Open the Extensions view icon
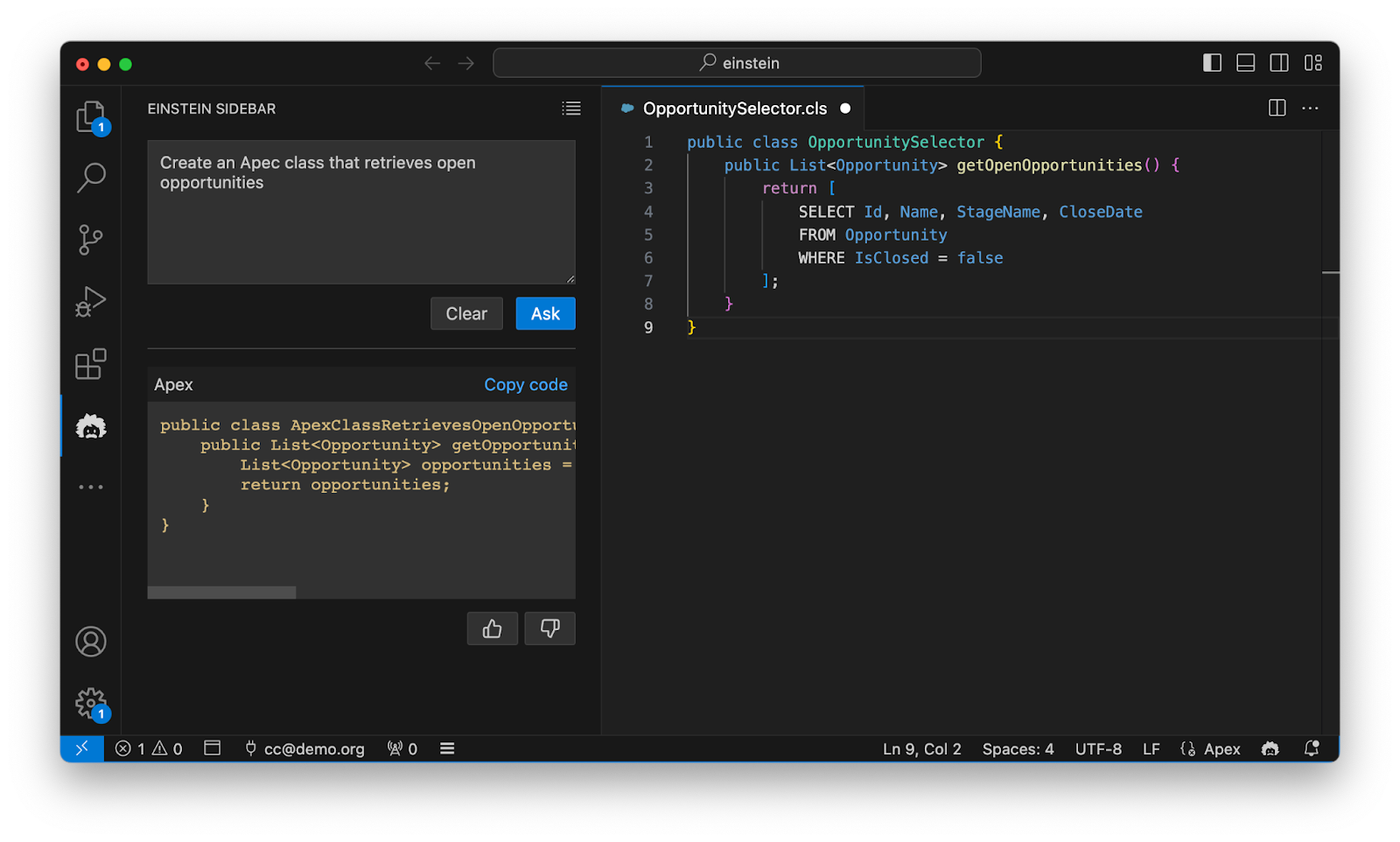This screenshot has height=842, width=1400. [x=91, y=364]
